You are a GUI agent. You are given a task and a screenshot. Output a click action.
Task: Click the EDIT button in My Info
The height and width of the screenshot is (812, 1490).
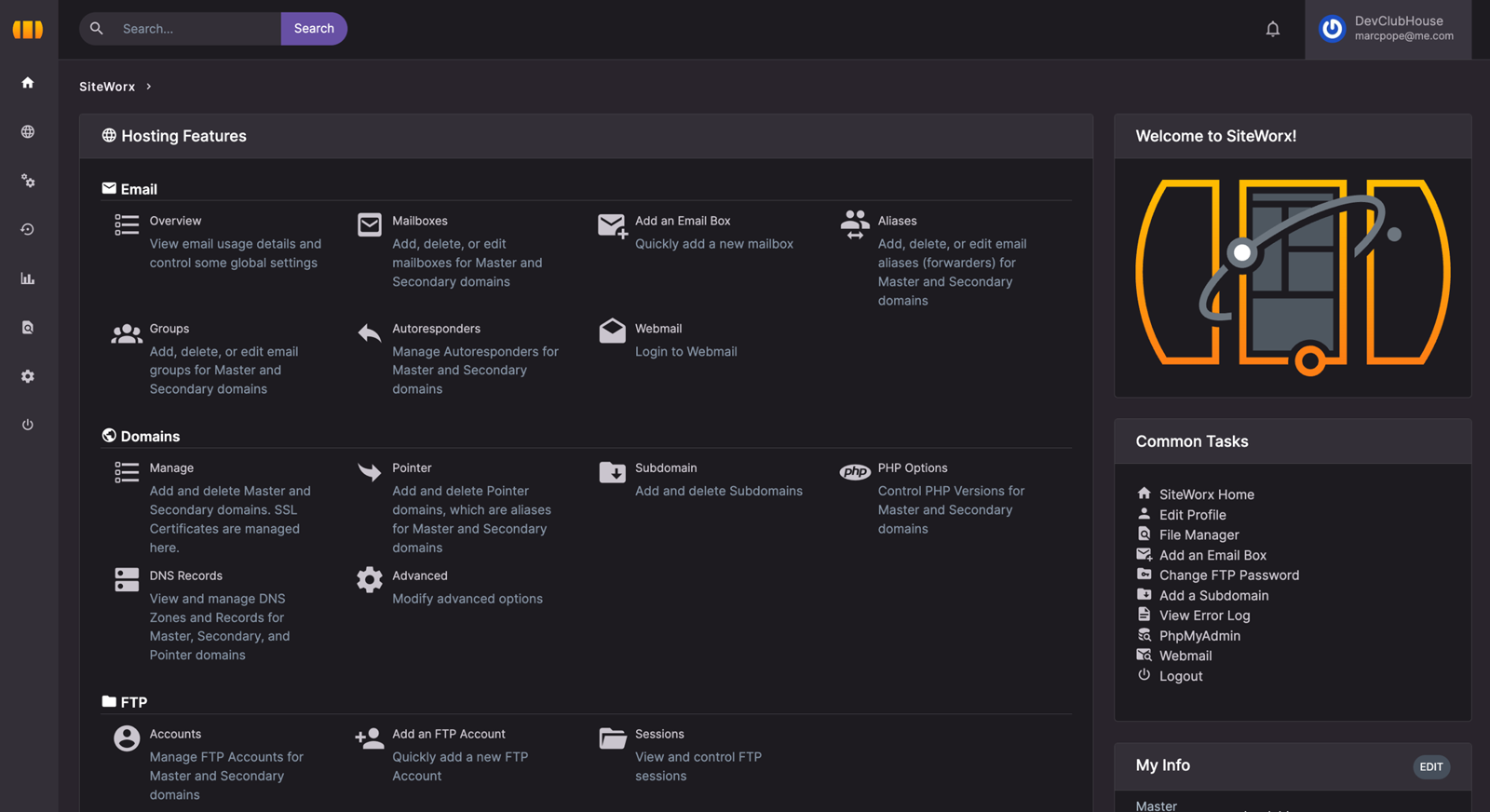(1431, 767)
